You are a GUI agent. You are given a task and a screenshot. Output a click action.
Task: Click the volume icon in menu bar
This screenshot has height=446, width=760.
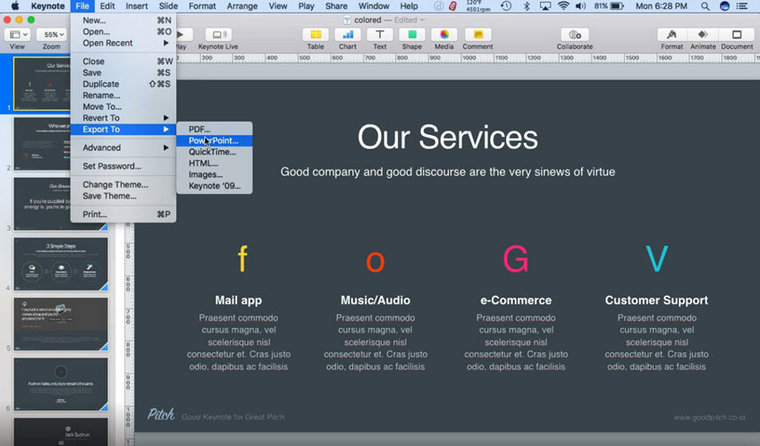[580, 6]
